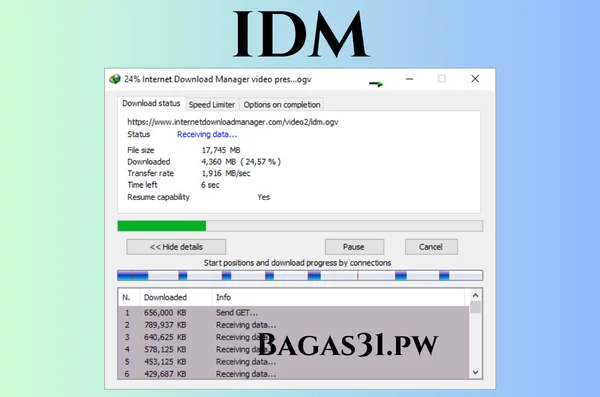Click the download URL text
This screenshot has width=600, height=397.
233,122
